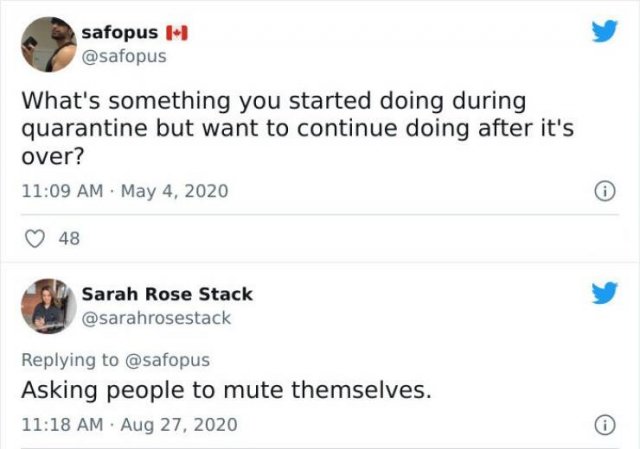Open info icon beside May 4, 2020
The height and width of the screenshot is (449, 640).
(x=605, y=191)
